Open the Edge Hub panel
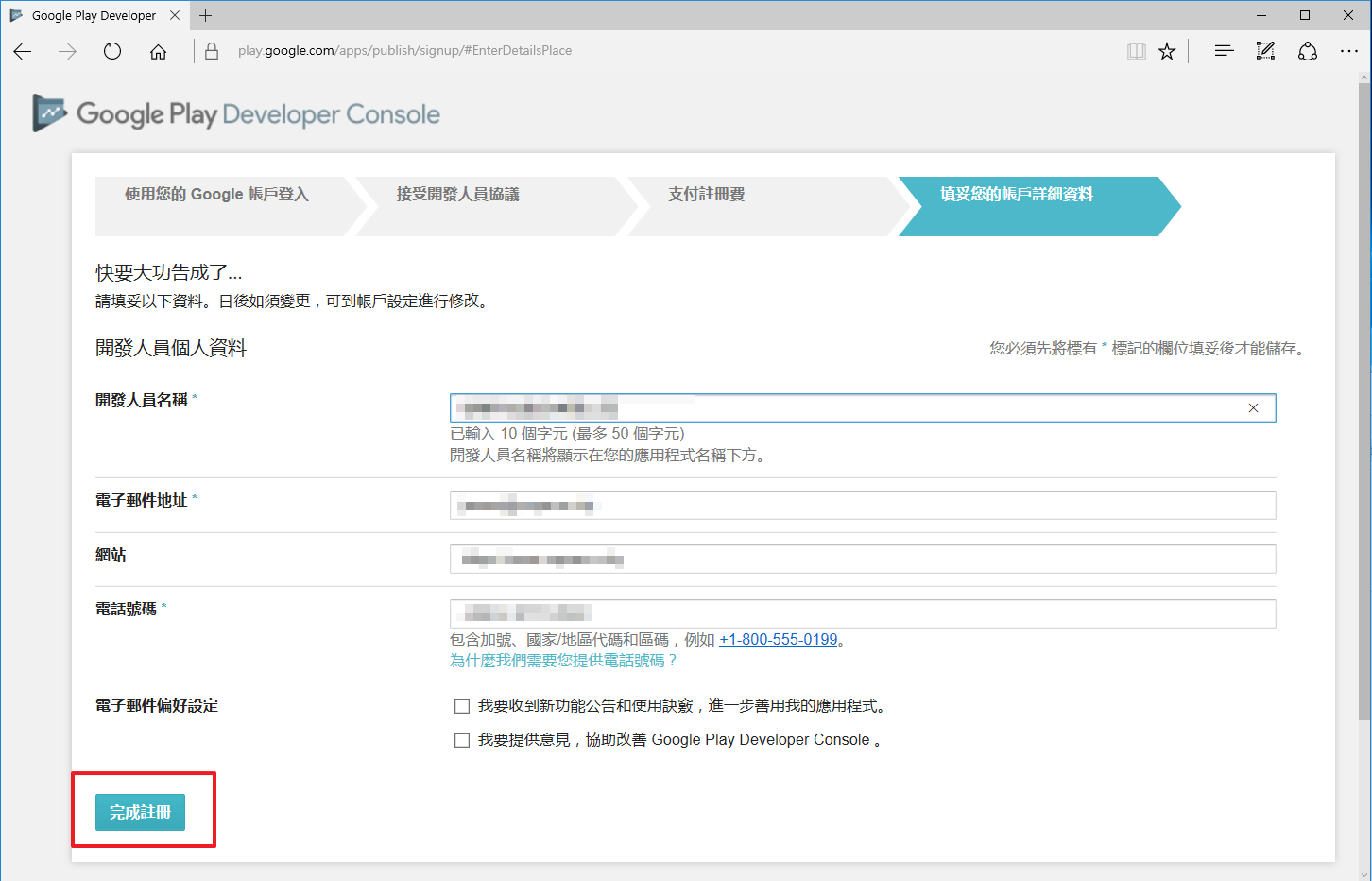The width and height of the screenshot is (1372, 881). pos(1224,51)
